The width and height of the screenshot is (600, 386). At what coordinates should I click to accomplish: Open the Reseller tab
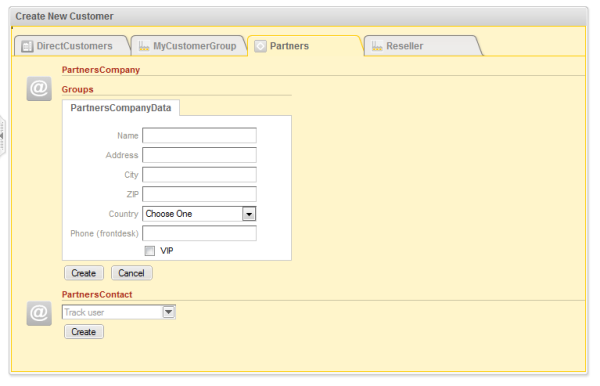click(422, 46)
